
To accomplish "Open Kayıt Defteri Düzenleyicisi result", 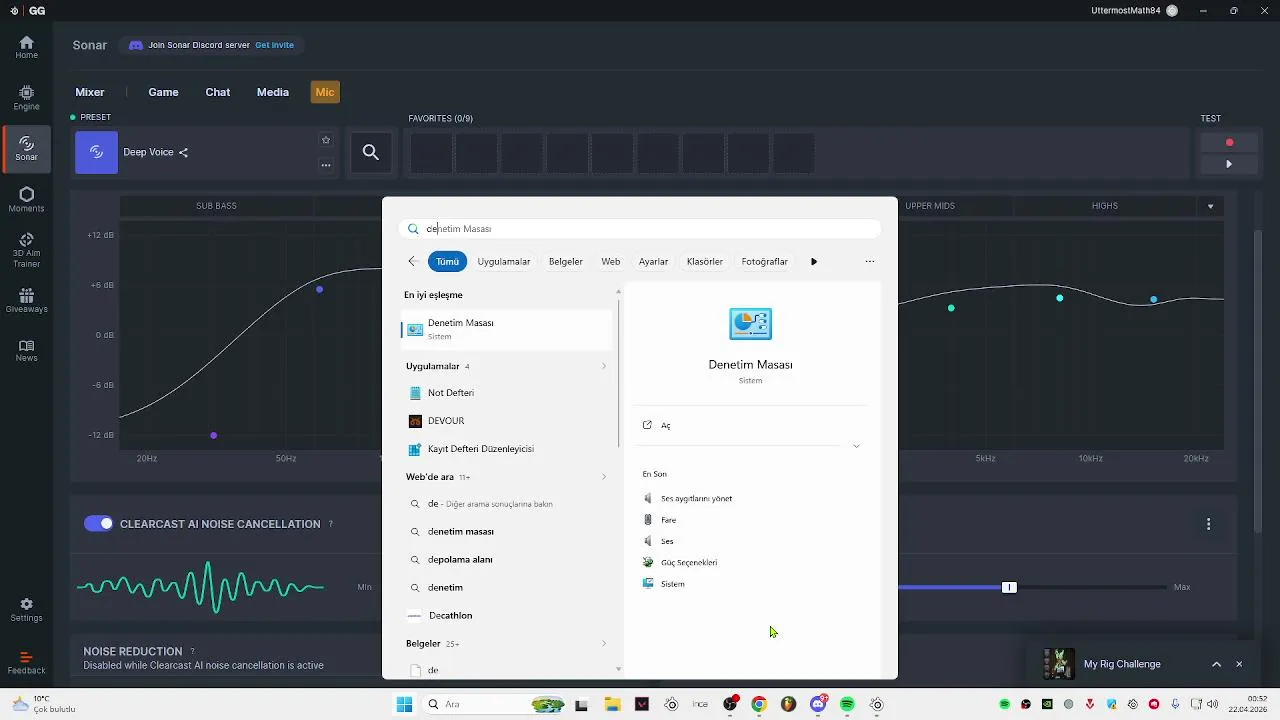I will (506, 449).
